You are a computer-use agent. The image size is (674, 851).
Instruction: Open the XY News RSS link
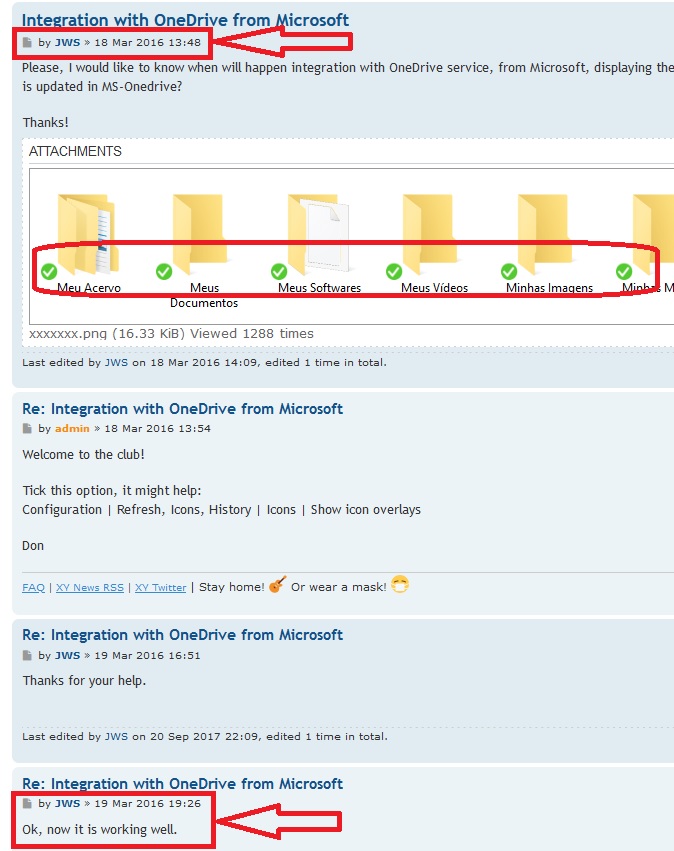[x=90, y=588]
